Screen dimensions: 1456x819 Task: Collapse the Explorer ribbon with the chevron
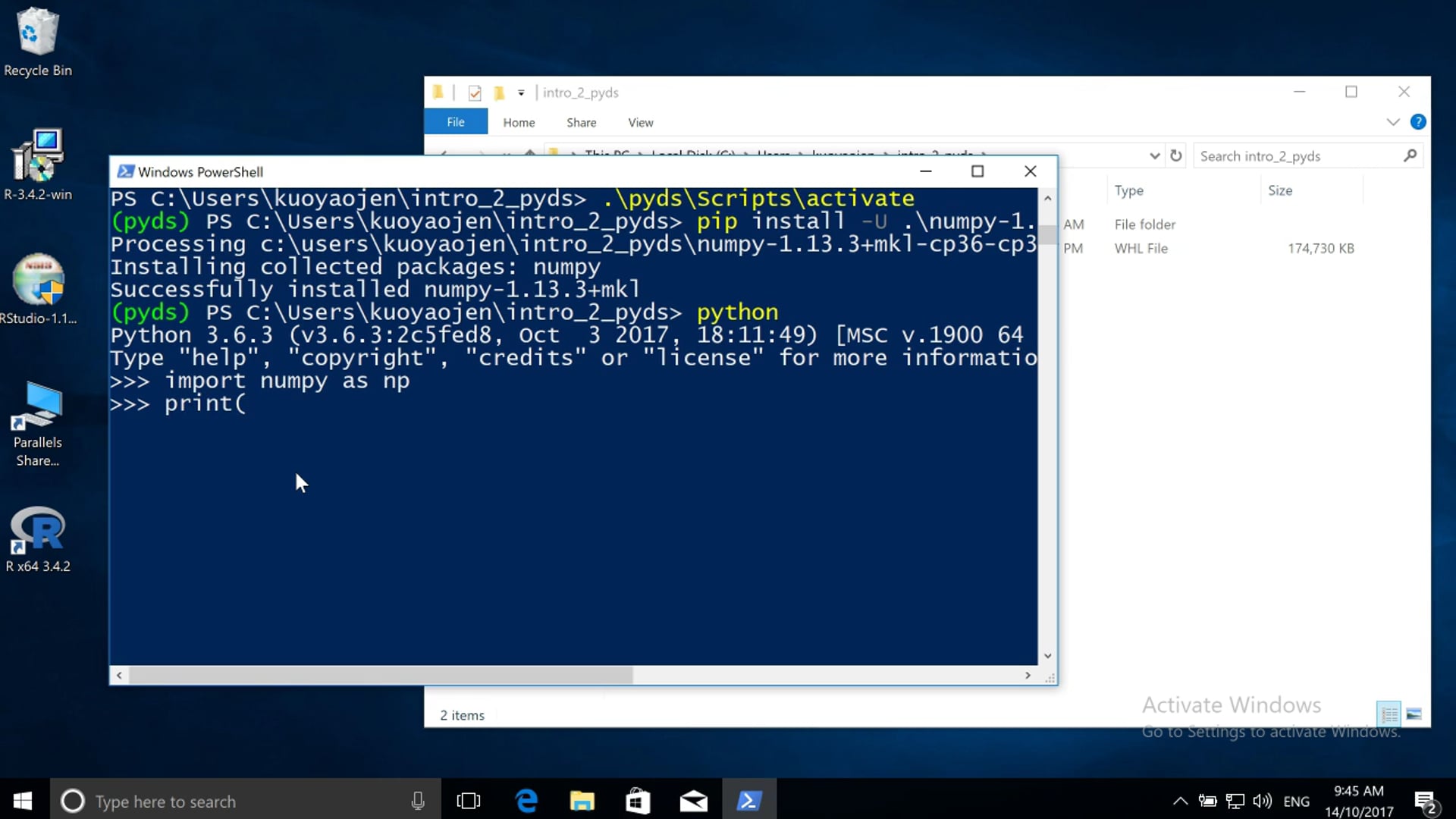[x=1393, y=121]
